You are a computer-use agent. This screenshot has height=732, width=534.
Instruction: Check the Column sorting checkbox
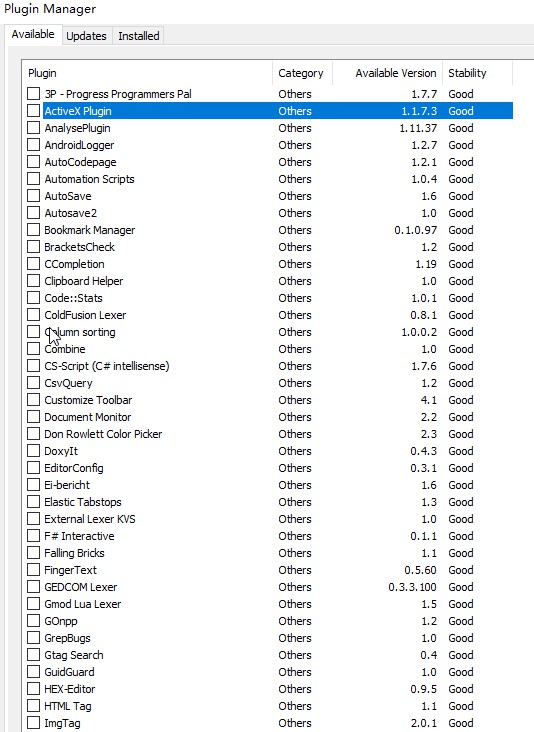(33, 332)
